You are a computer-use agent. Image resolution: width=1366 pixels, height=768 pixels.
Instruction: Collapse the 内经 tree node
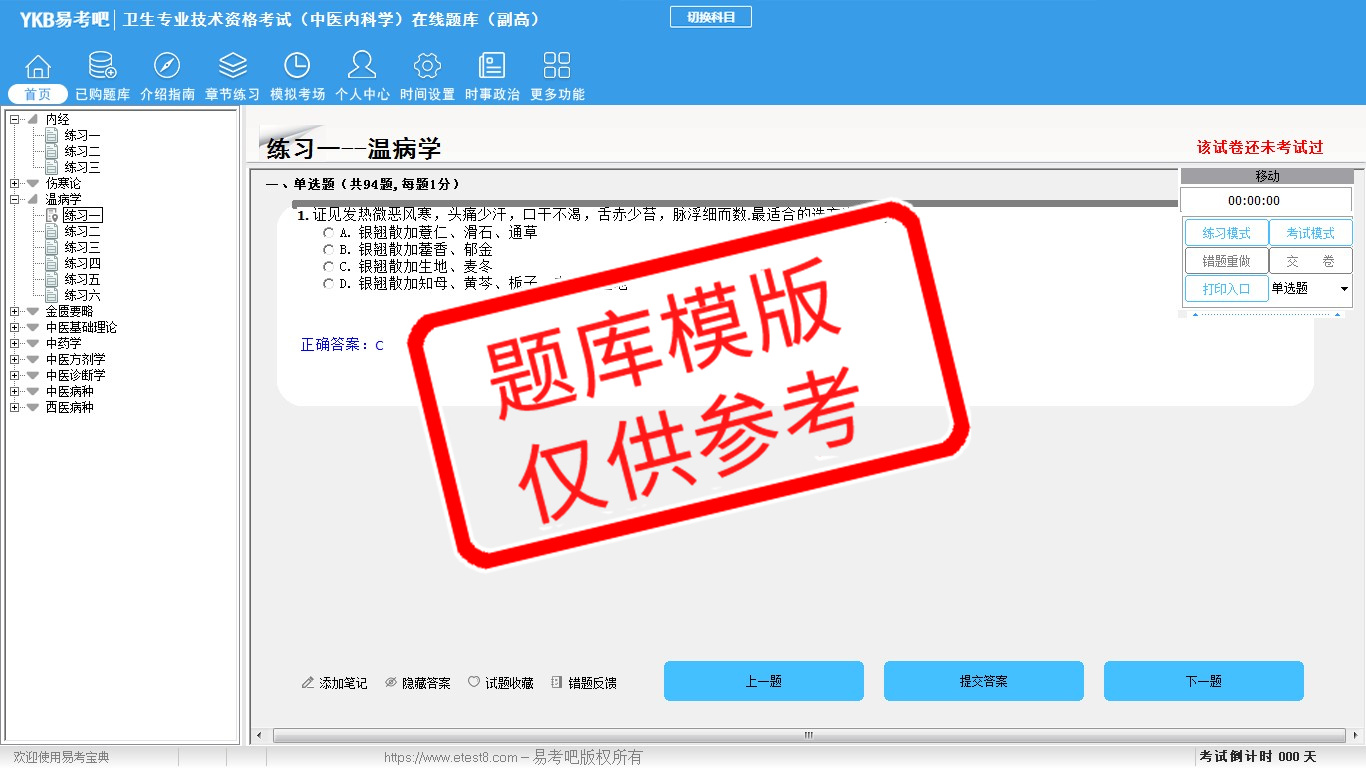click(x=15, y=120)
